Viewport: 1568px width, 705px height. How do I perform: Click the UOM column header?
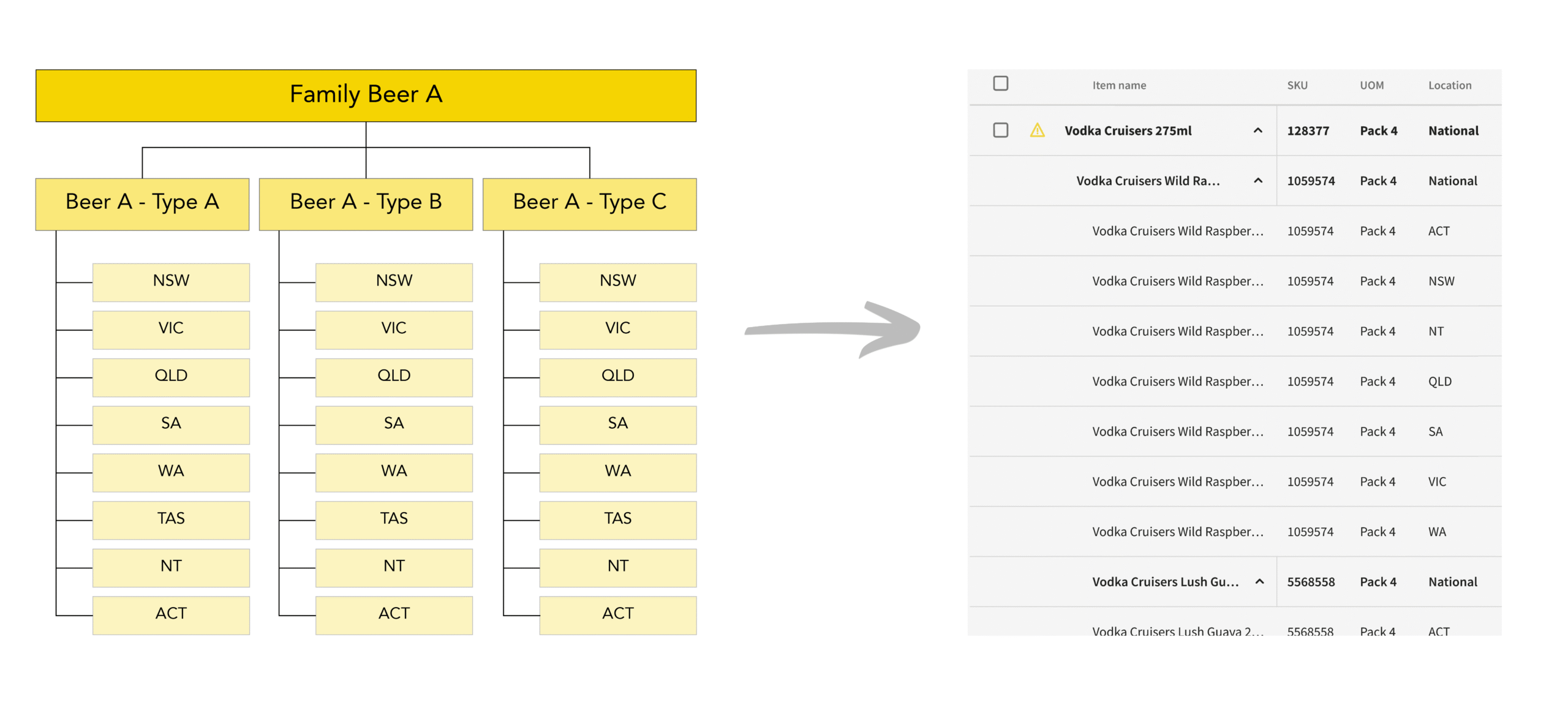click(1371, 86)
